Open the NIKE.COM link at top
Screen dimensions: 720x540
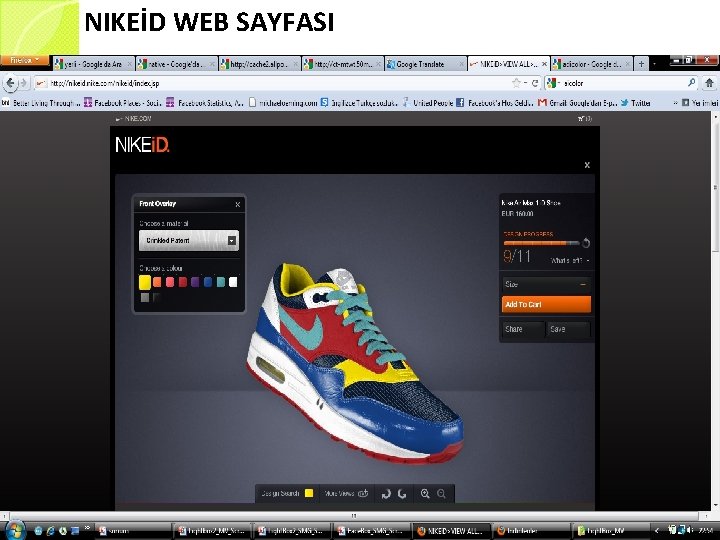[x=134, y=118]
